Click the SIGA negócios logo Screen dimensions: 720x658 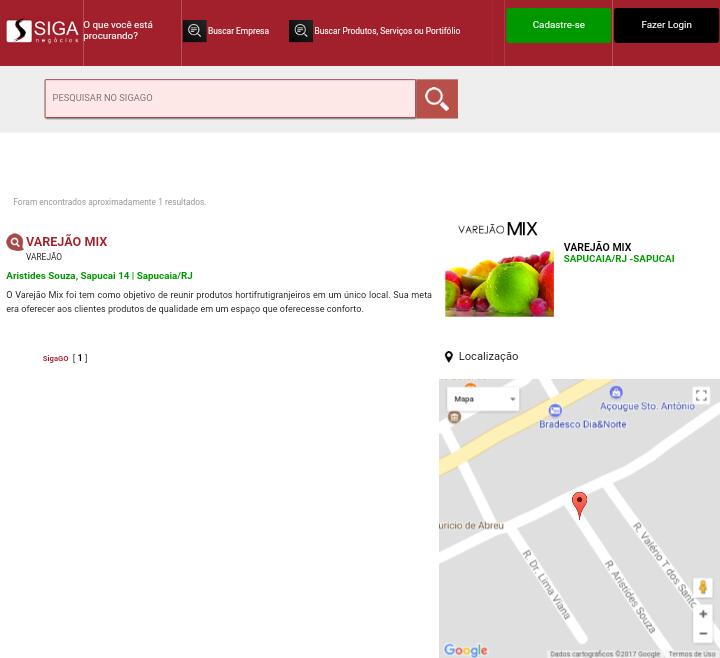click(x=42, y=31)
